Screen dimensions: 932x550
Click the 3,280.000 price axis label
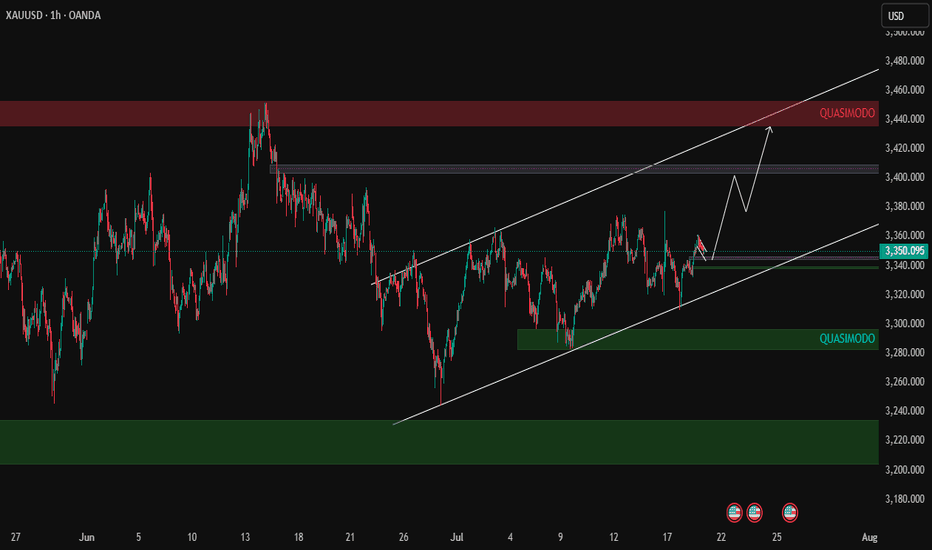click(905, 353)
